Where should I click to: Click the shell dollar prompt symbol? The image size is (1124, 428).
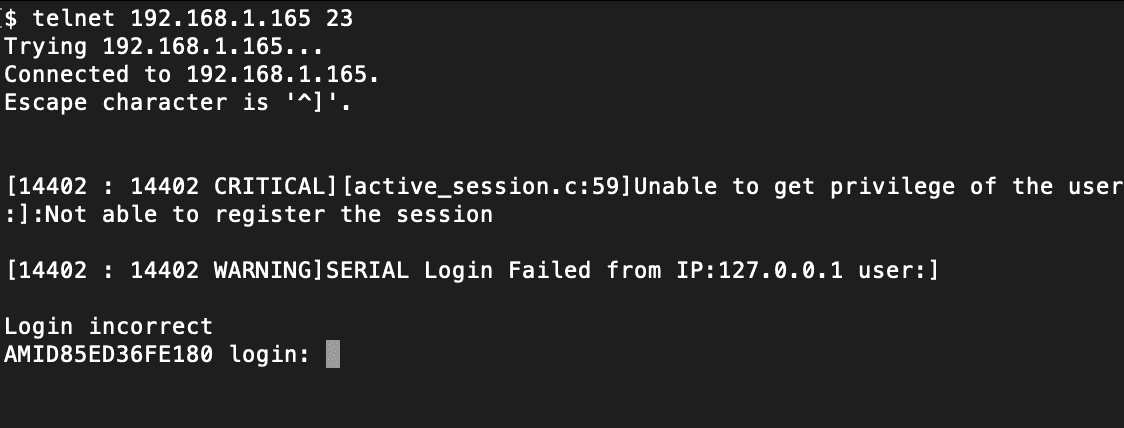tap(11, 19)
